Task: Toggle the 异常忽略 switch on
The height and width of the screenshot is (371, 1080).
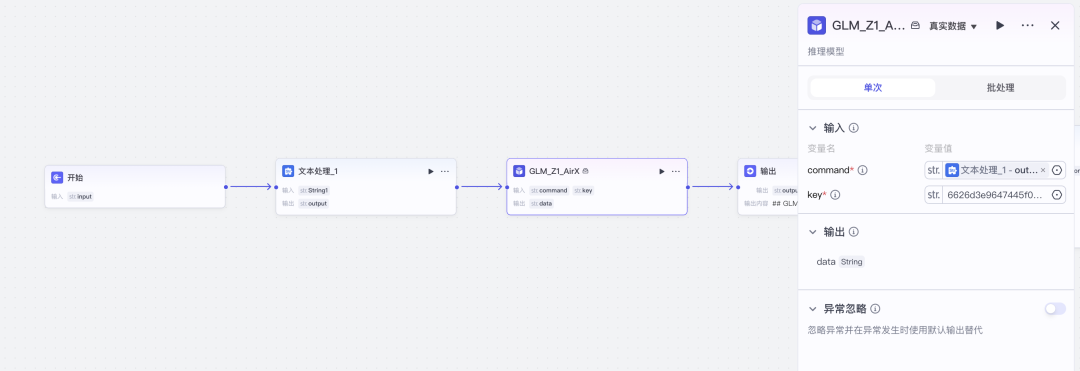Action: coord(1055,309)
